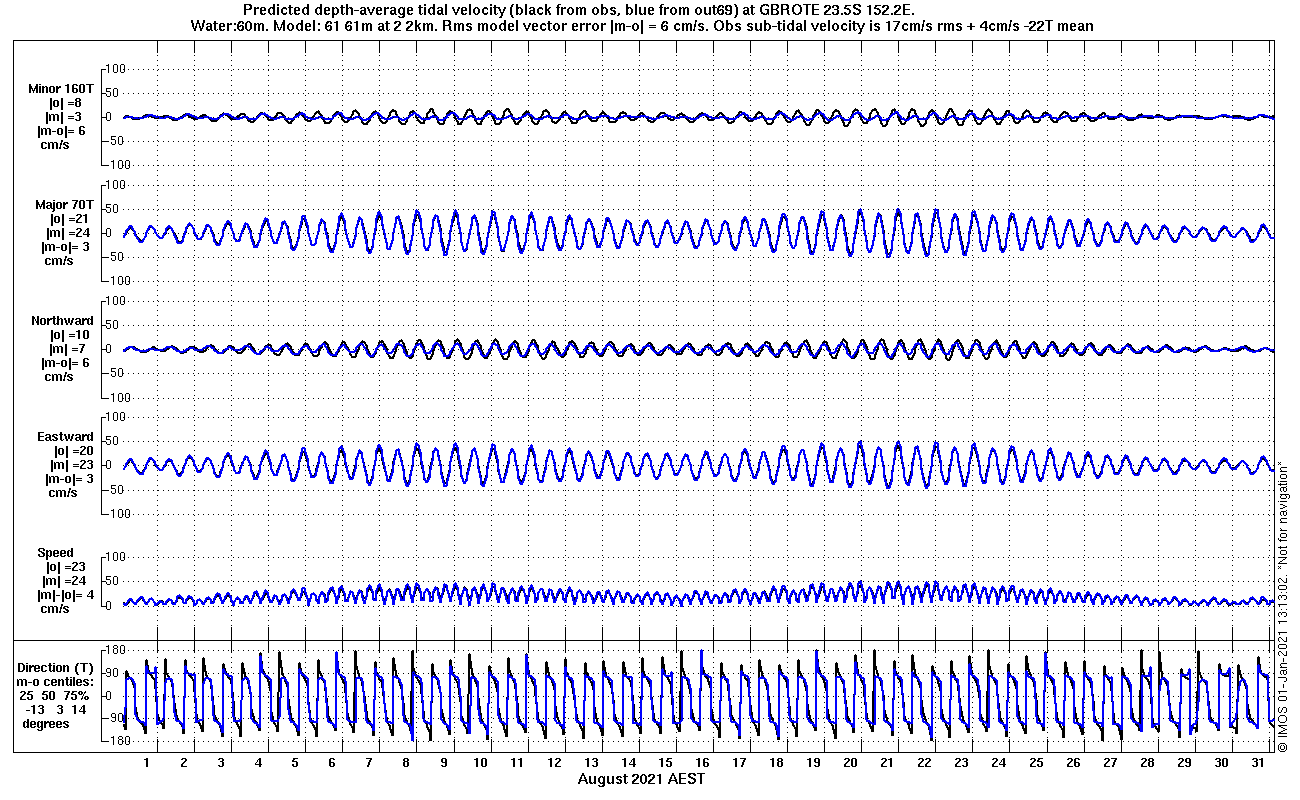Select the '-13 3 14' centile values

click(x=57, y=710)
